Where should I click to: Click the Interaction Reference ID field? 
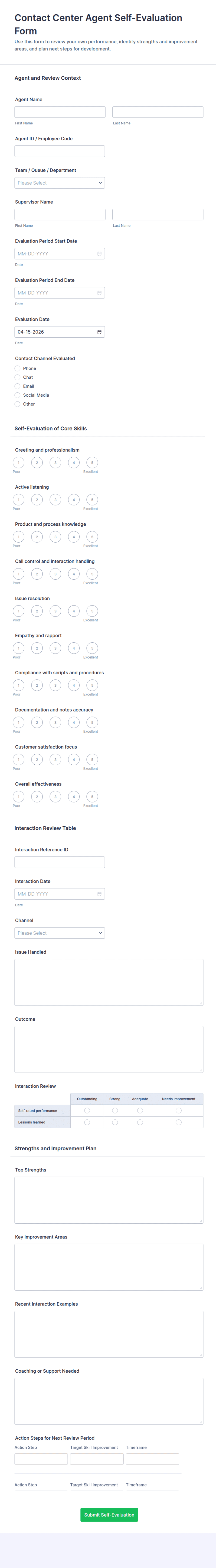tap(60, 862)
